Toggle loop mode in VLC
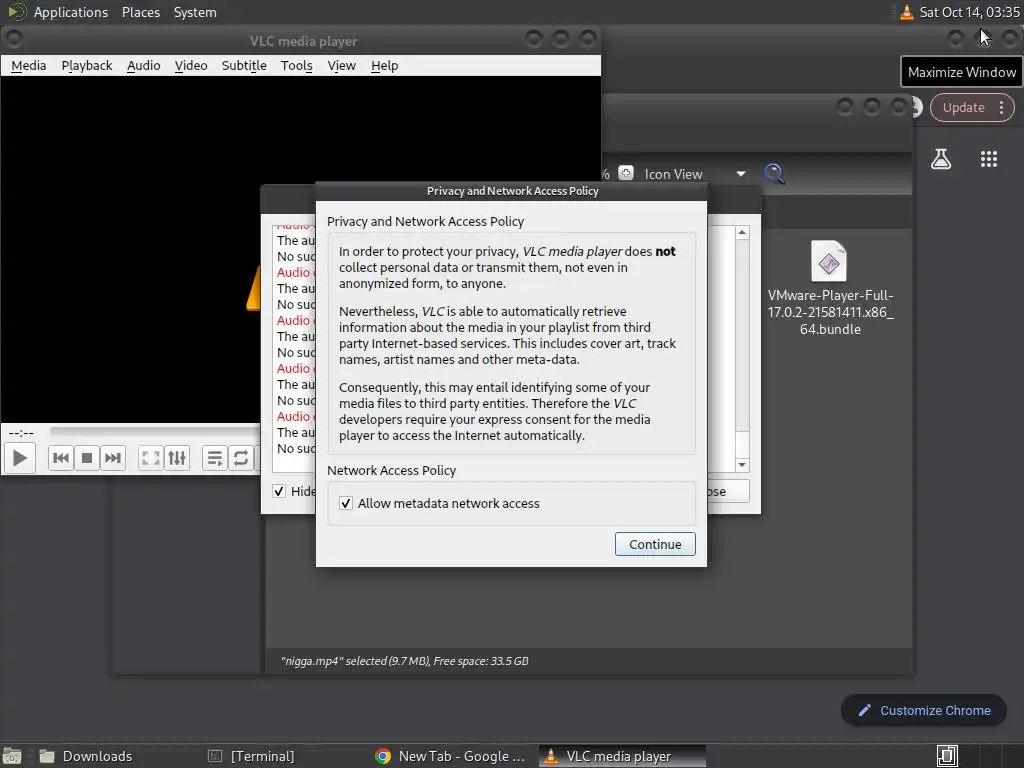This screenshot has height=768, width=1024. pos(240,458)
